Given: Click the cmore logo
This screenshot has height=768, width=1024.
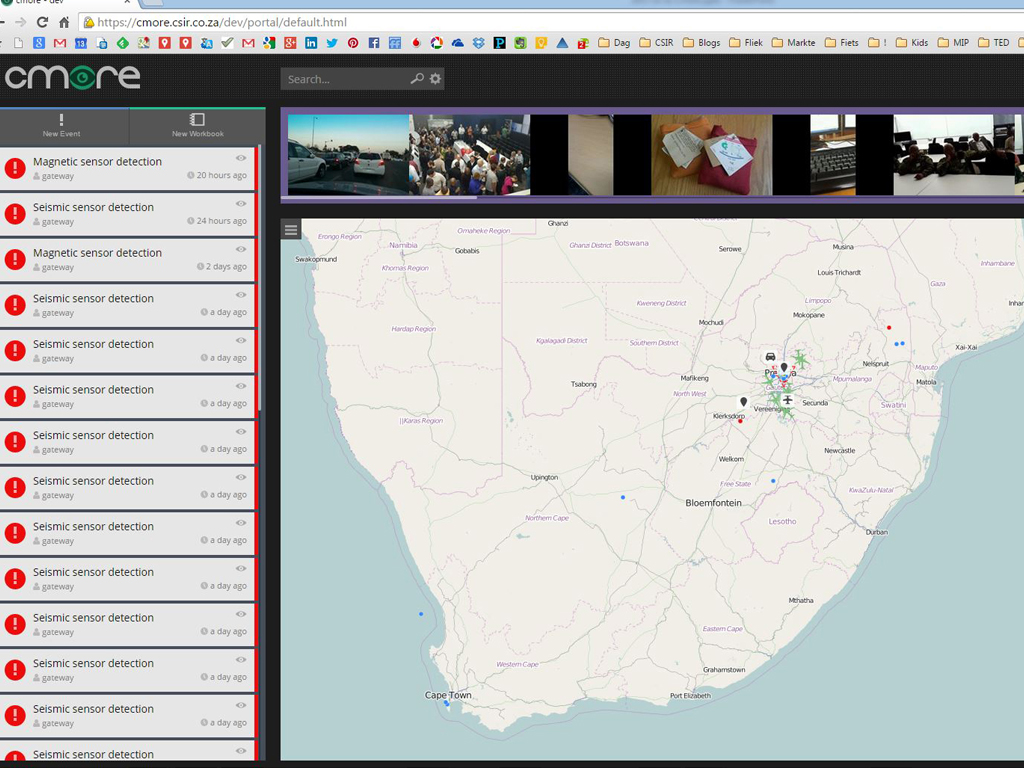Looking at the screenshot, I should pyautogui.click(x=72, y=77).
